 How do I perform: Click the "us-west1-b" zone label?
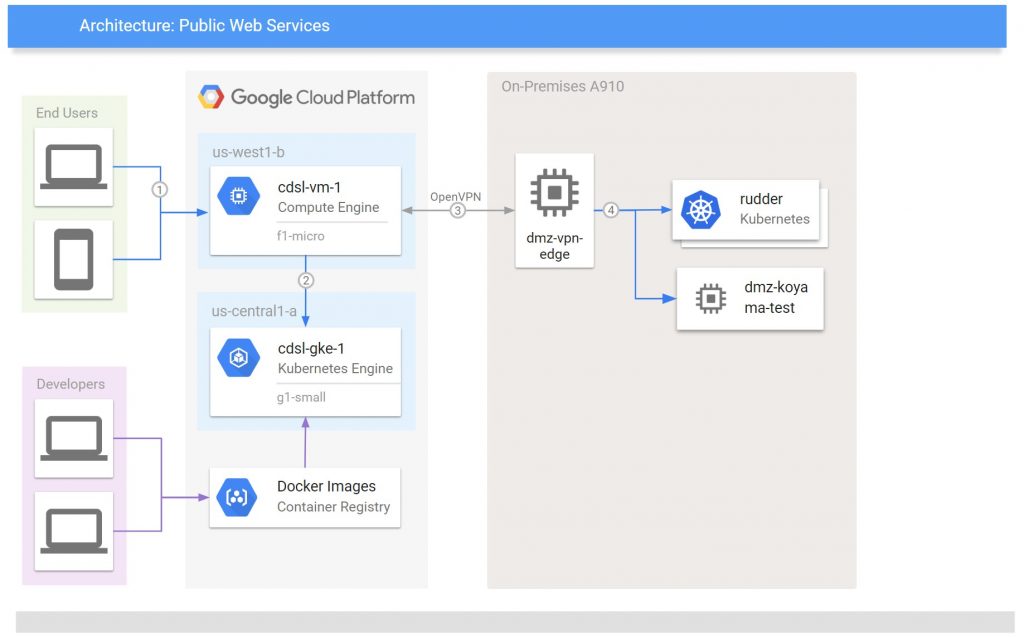point(248,152)
